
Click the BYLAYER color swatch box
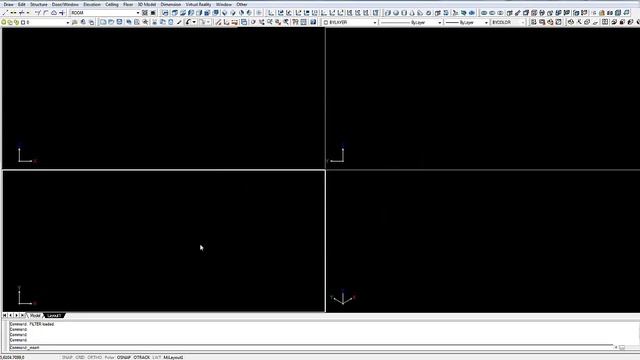click(326, 22)
